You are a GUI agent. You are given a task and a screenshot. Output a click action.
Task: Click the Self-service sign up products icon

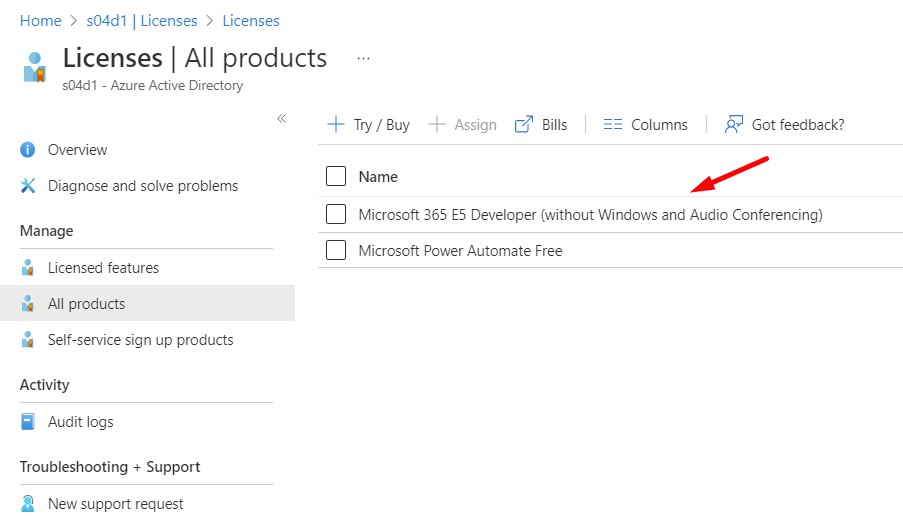tap(28, 340)
